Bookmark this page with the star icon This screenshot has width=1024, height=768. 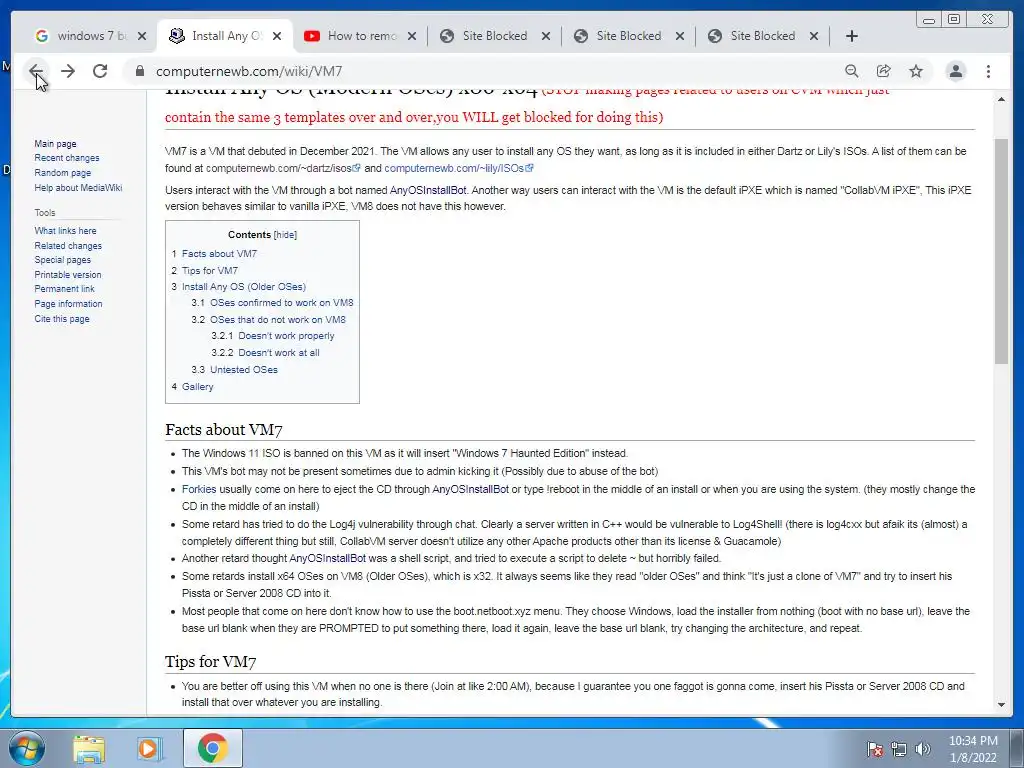coord(916,71)
